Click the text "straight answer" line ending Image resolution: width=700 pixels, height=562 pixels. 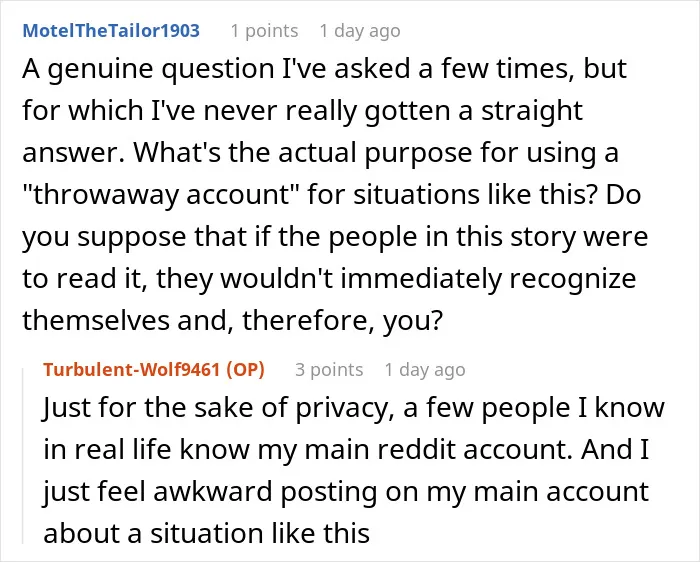(x=532, y=111)
